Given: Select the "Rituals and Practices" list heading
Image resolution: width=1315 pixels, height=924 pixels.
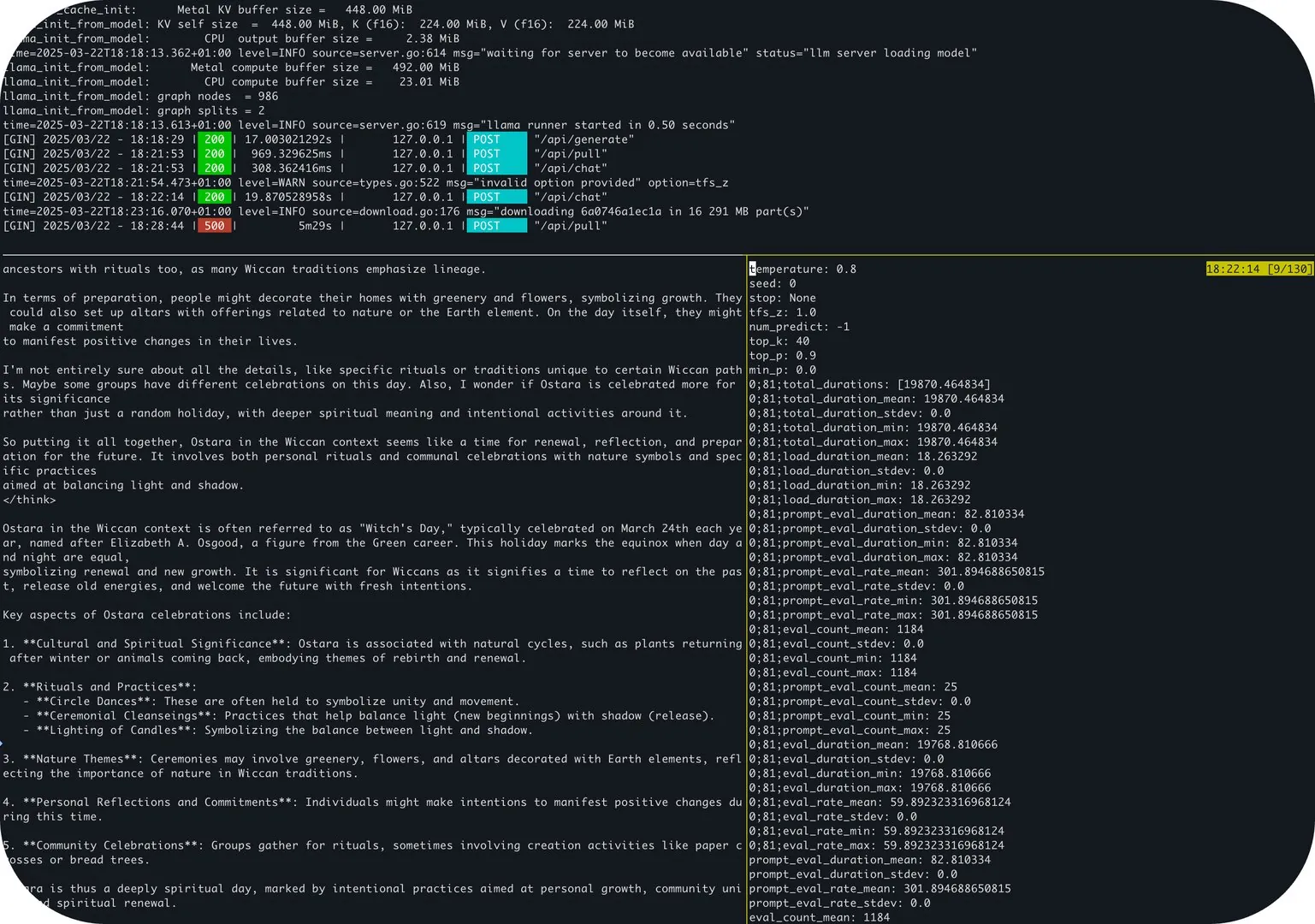Looking at the screenshot, I should coord(110,687).
